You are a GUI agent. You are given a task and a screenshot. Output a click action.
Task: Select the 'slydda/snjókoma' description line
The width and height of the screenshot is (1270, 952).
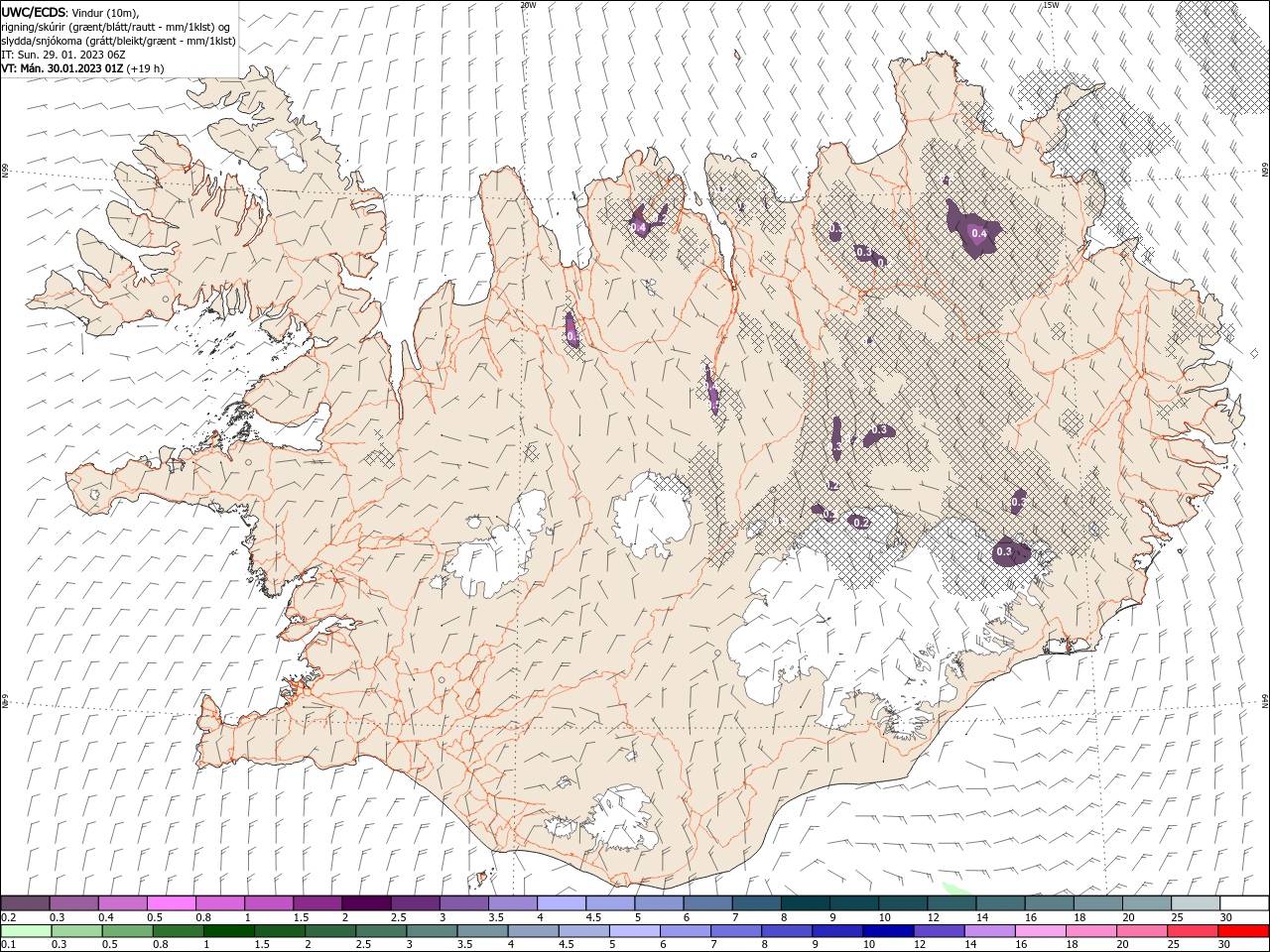[119, 41]
